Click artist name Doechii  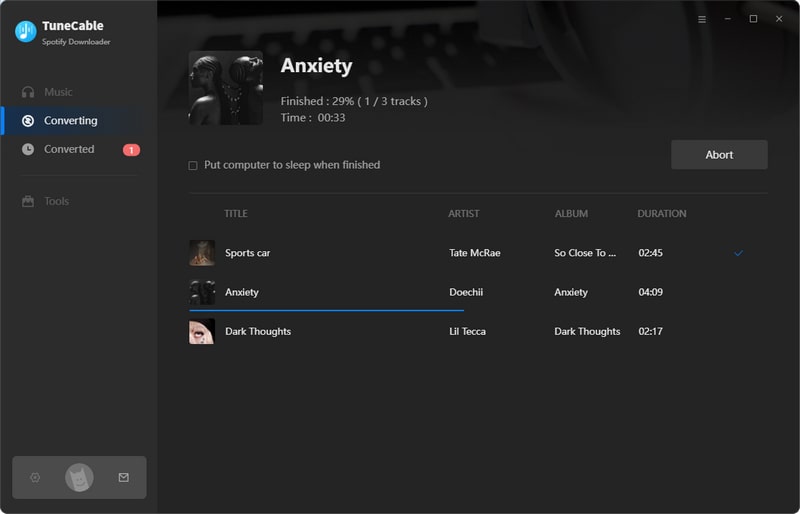[466, 292]
